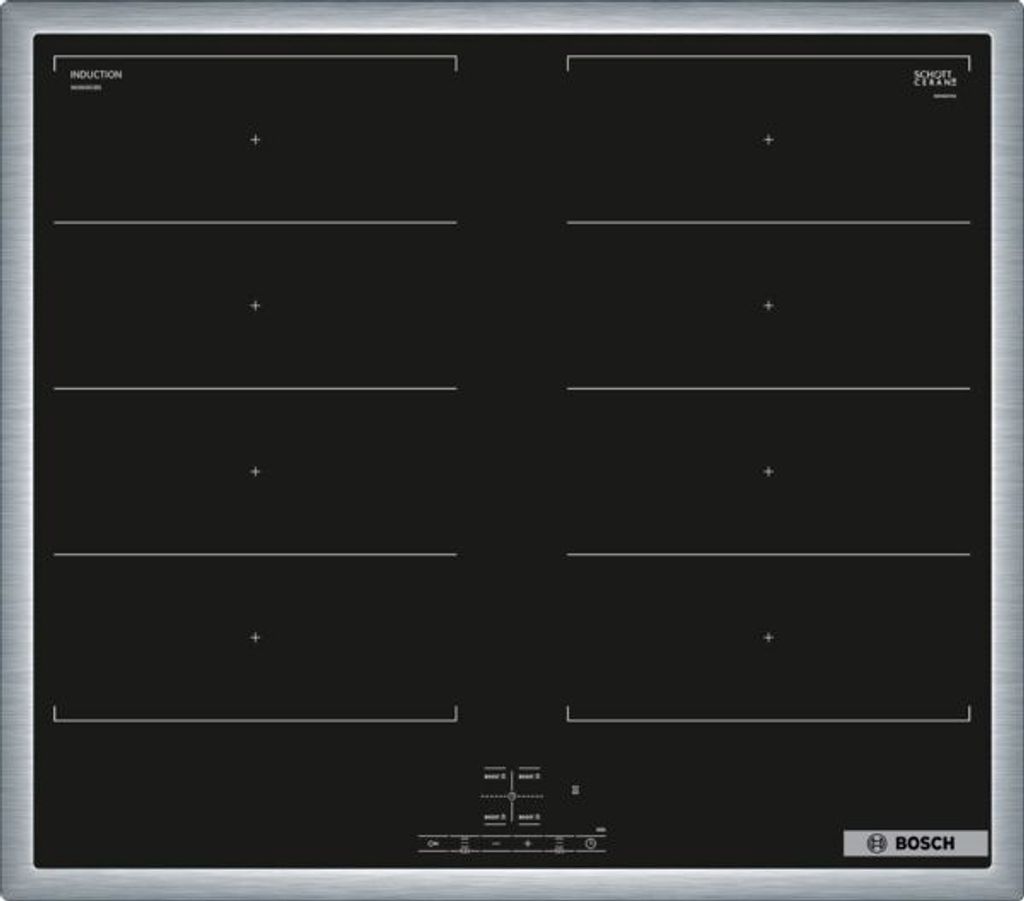Tap the center circle between the zone displays
Image resolution: width=1024 pixels, height=901 pixels.
512,796
